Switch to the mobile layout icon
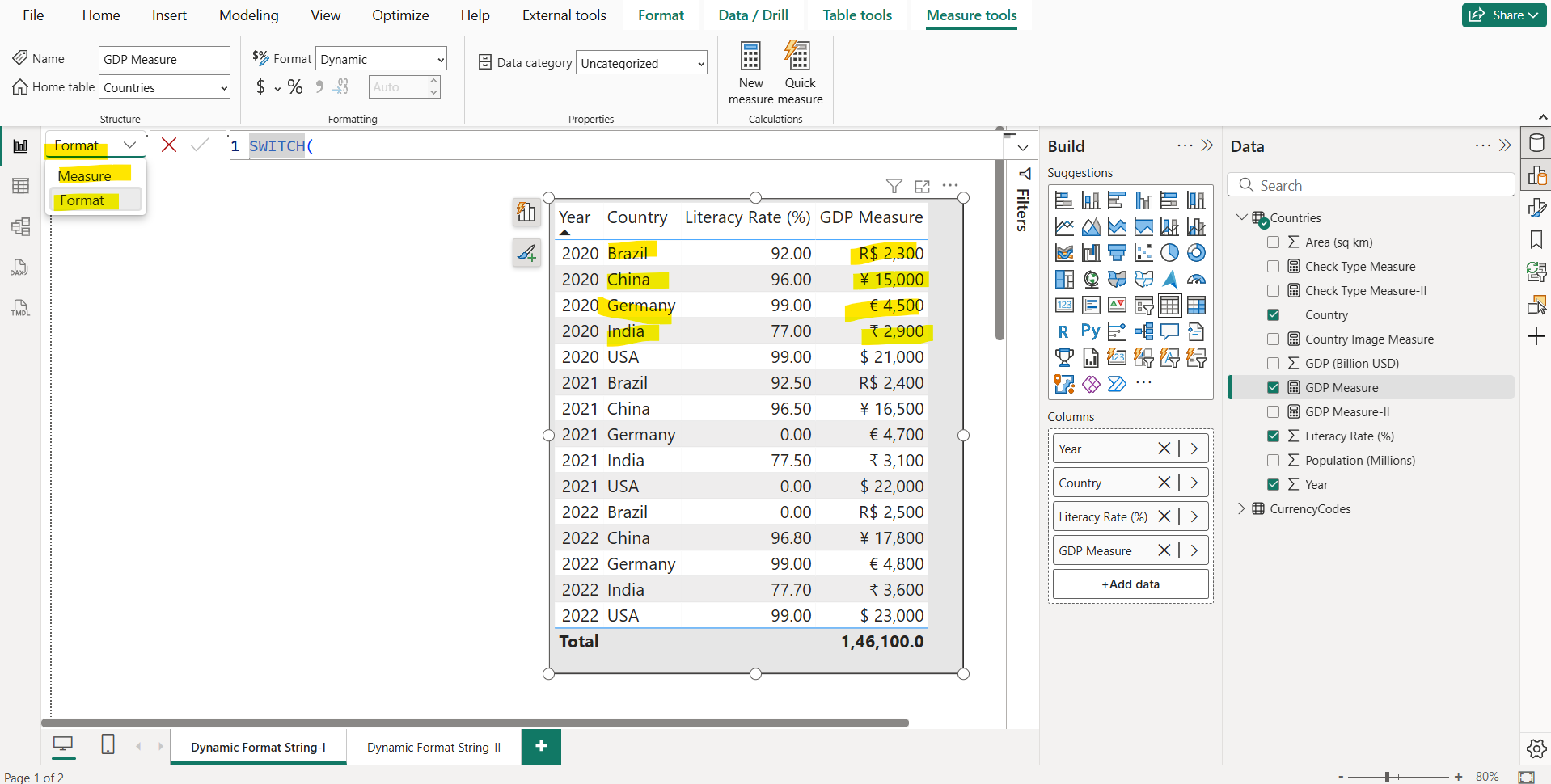Image resolution: width=1551 pixels, height=784 pixels. click(x=108, y=744)
